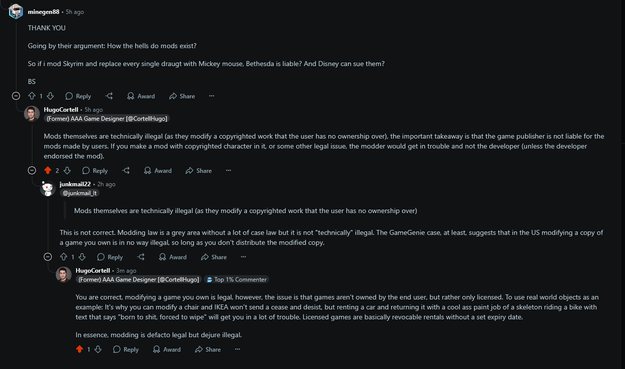The image size is (625, 369).
Task: Give an Award to HugoCortell's latest reply
Action: 167,349
